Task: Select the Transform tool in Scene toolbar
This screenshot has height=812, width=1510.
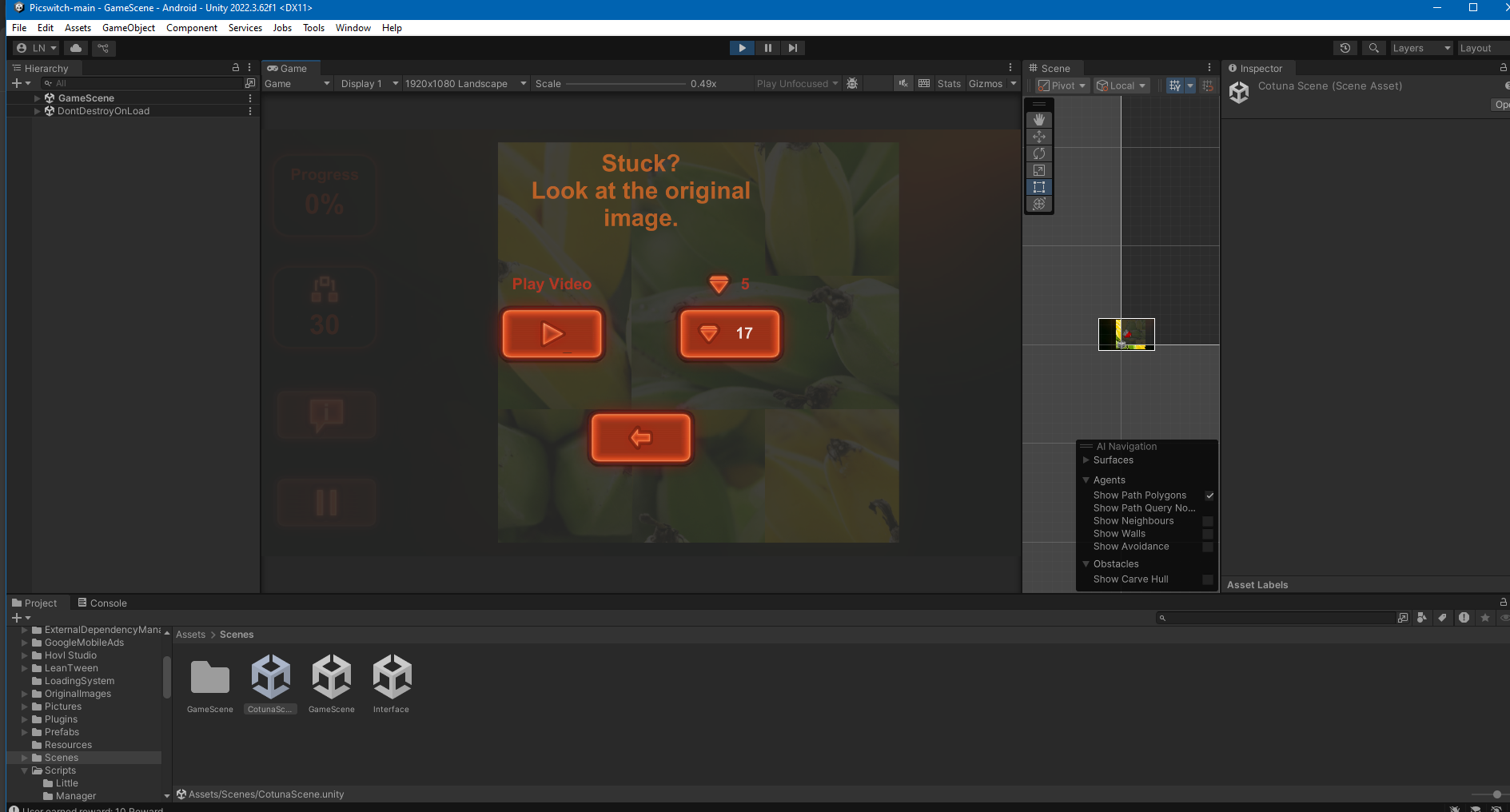Action: pyautogui.click(x=1039, y=204)
